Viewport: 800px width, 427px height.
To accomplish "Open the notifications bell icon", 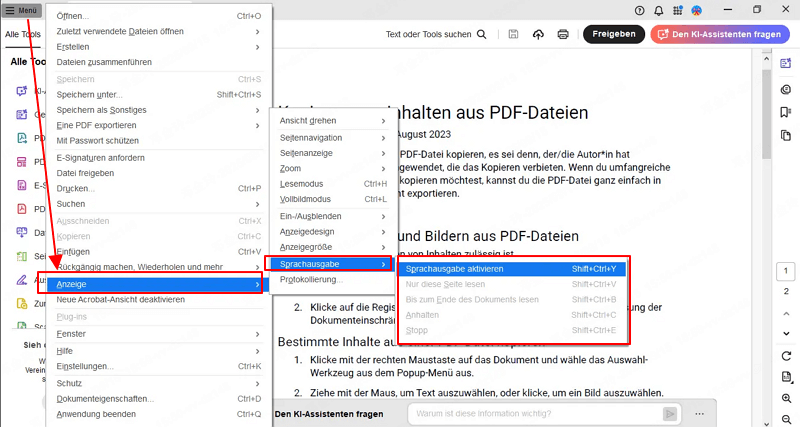I will (x=659, y=10).
